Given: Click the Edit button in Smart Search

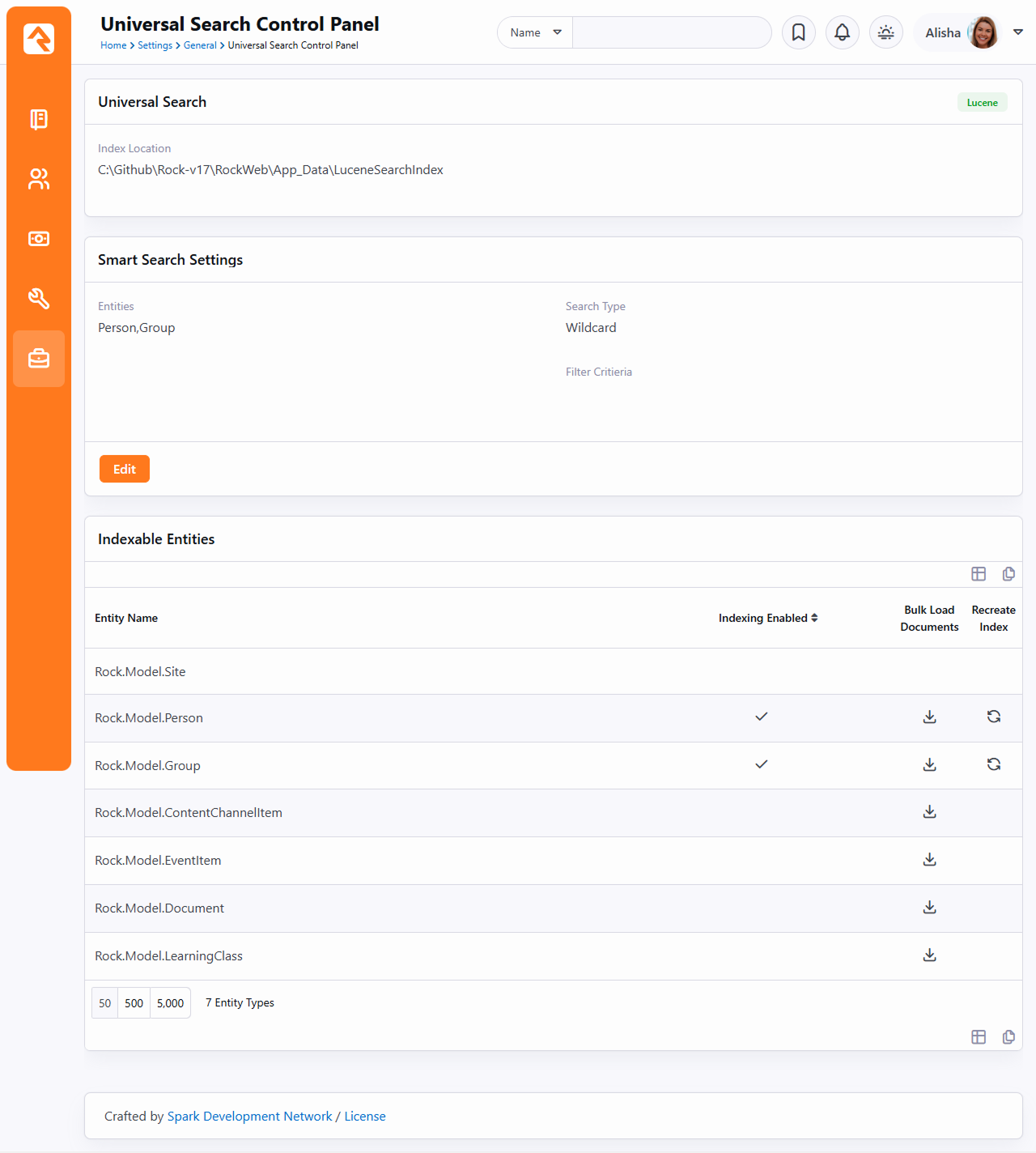Looking at the screenshot, I should click(x=124, y=469).
